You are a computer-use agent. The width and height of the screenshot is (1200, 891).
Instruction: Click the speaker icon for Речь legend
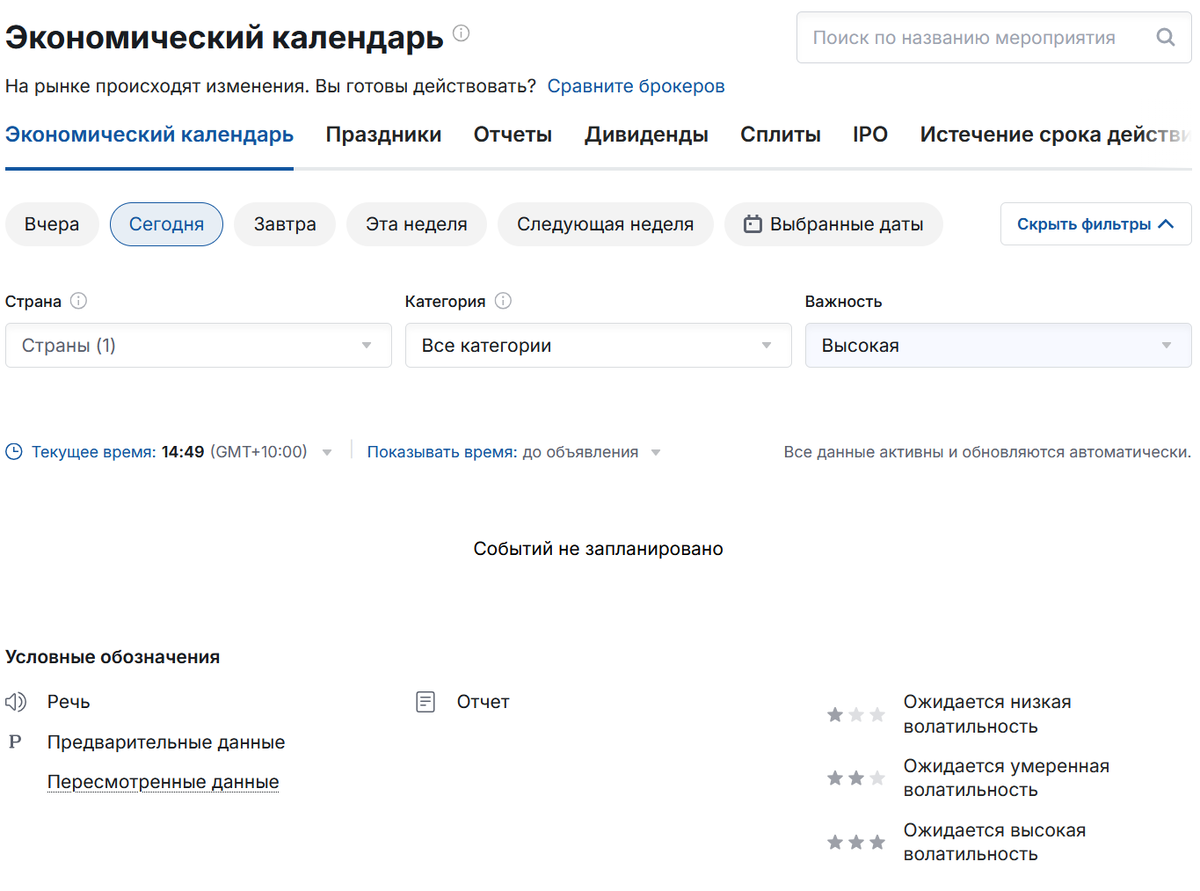pyautogui.click(x=14, y=701)
